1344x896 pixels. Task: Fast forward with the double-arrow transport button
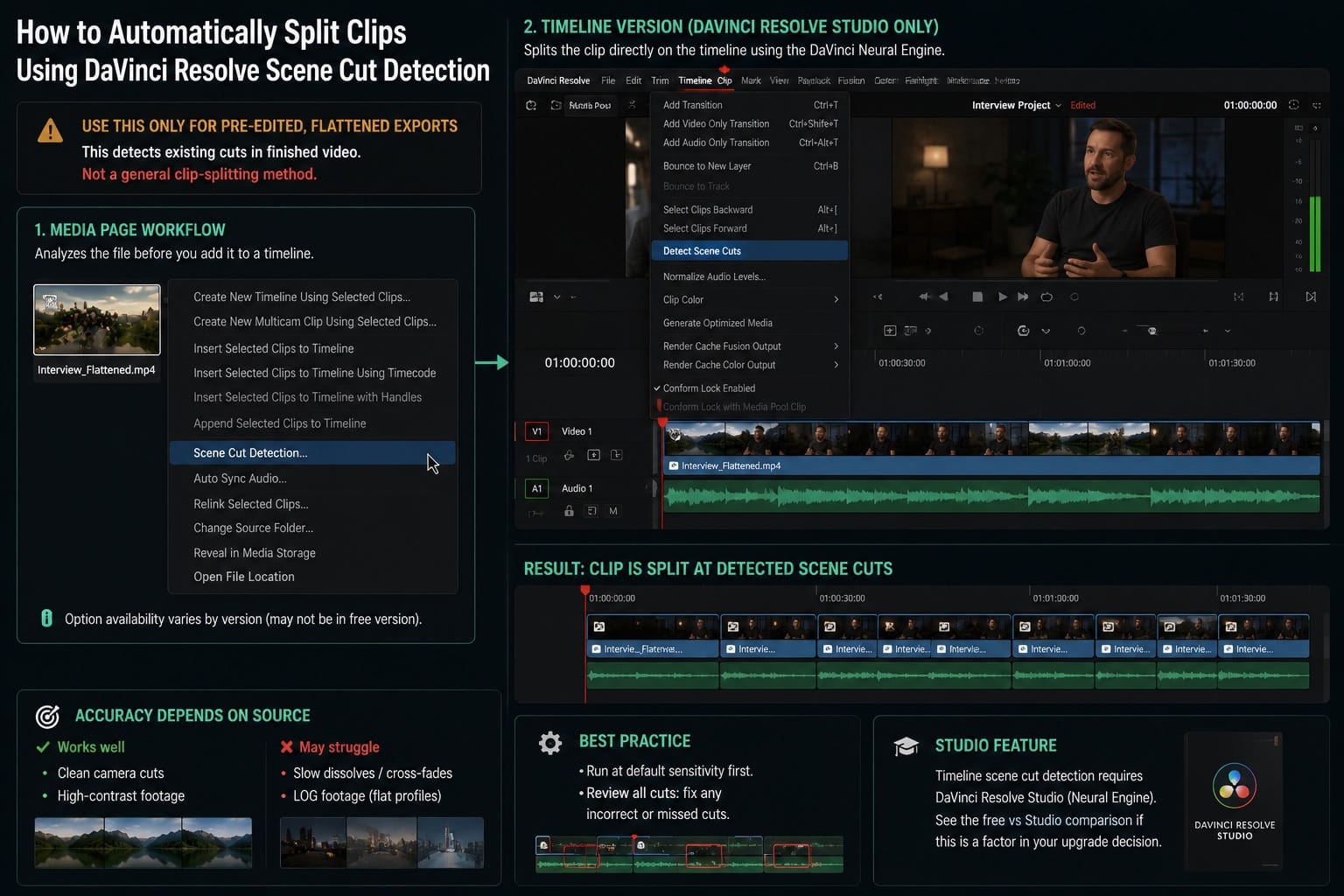1023,297
